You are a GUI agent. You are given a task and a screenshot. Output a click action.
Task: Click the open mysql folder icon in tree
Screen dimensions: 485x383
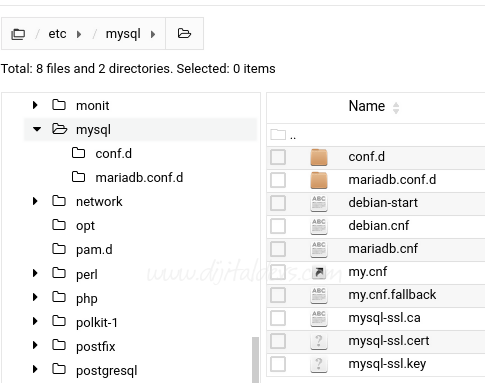pyautogui.click(x=60, y=129)
